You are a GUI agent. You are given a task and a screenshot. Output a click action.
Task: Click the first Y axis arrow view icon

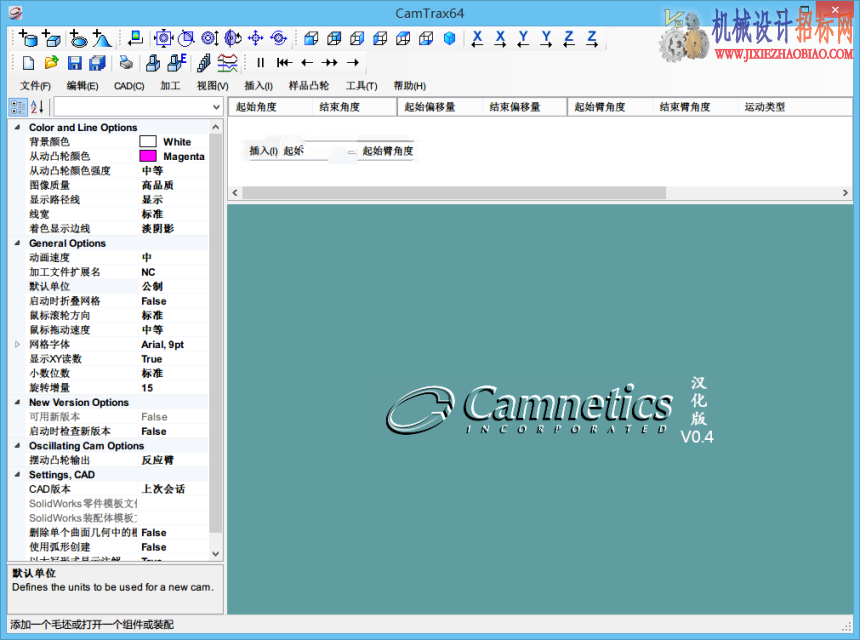pyautogui.click(x=523, y=38)
